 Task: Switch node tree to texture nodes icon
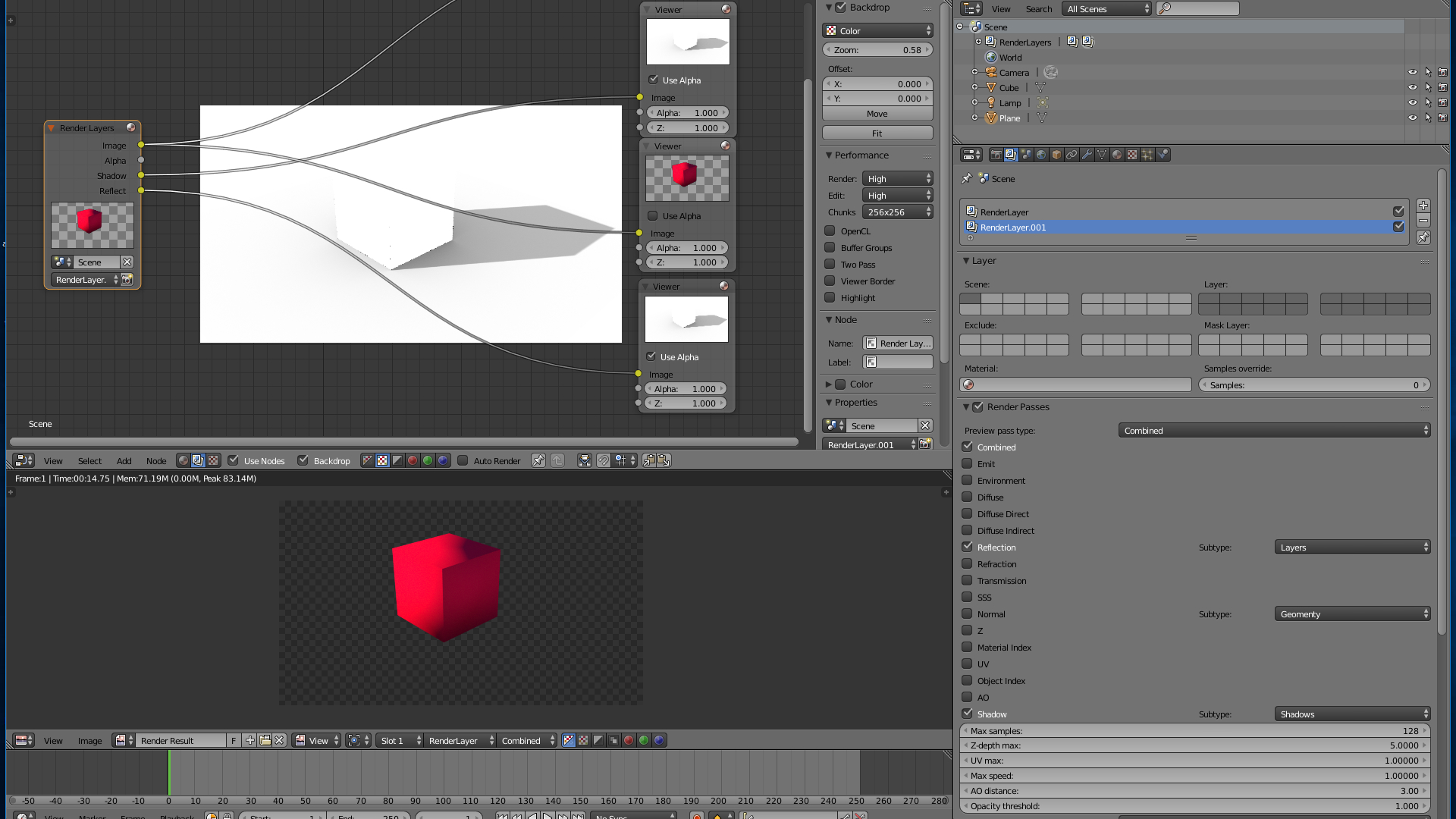[213, 460]
